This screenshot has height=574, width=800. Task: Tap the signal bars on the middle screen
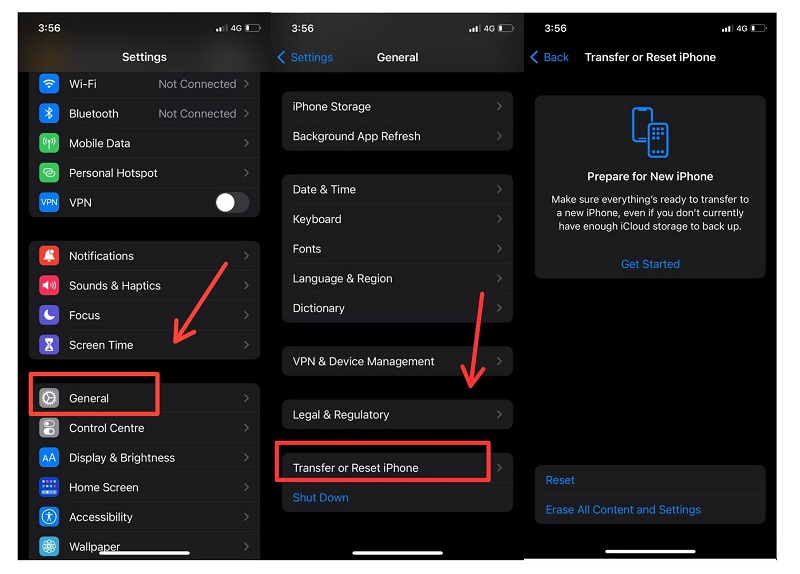coord(474,29)
